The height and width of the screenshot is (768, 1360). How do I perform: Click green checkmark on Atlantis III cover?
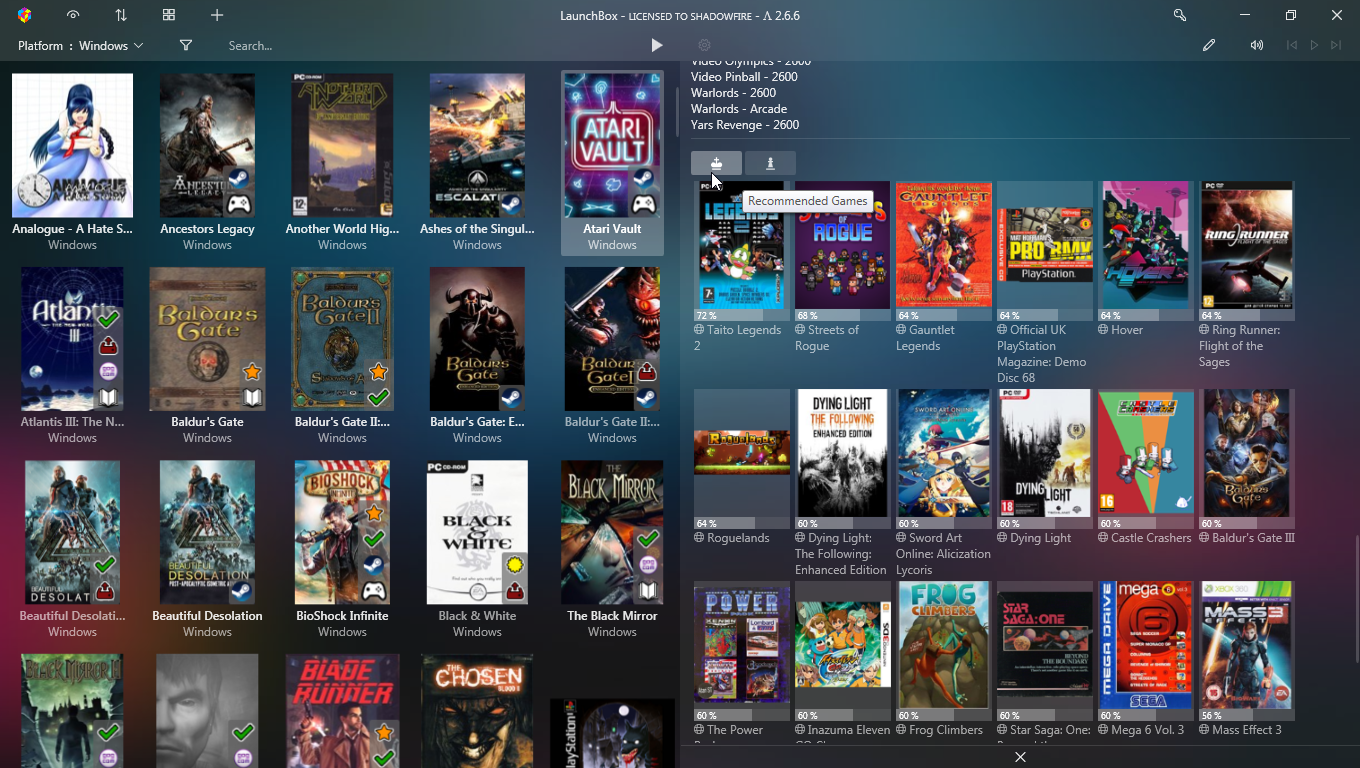pyautogui.click(x=108, y=320)
